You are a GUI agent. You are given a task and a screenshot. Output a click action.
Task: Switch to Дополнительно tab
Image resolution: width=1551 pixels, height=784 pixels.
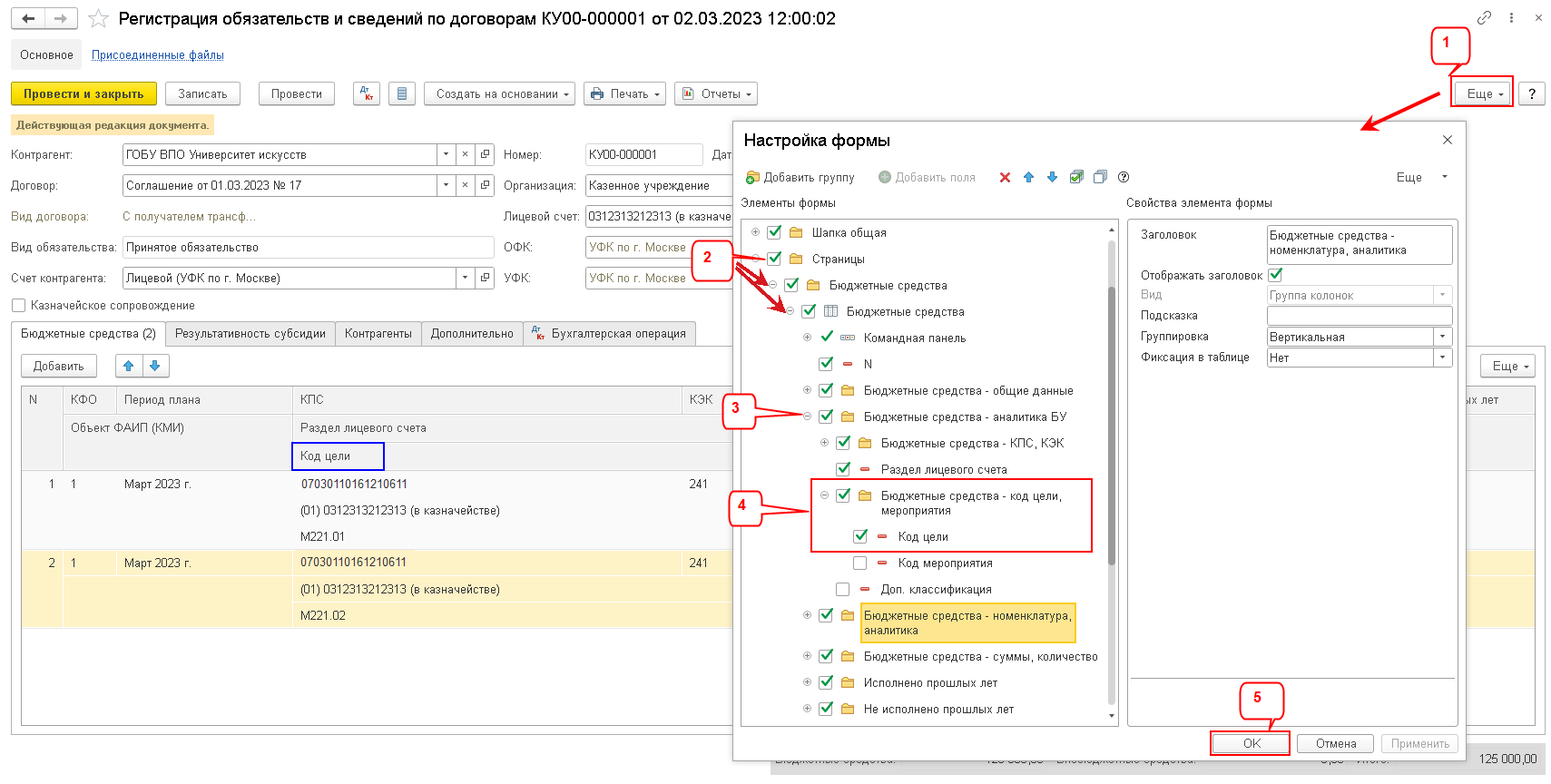click(472, 334)
